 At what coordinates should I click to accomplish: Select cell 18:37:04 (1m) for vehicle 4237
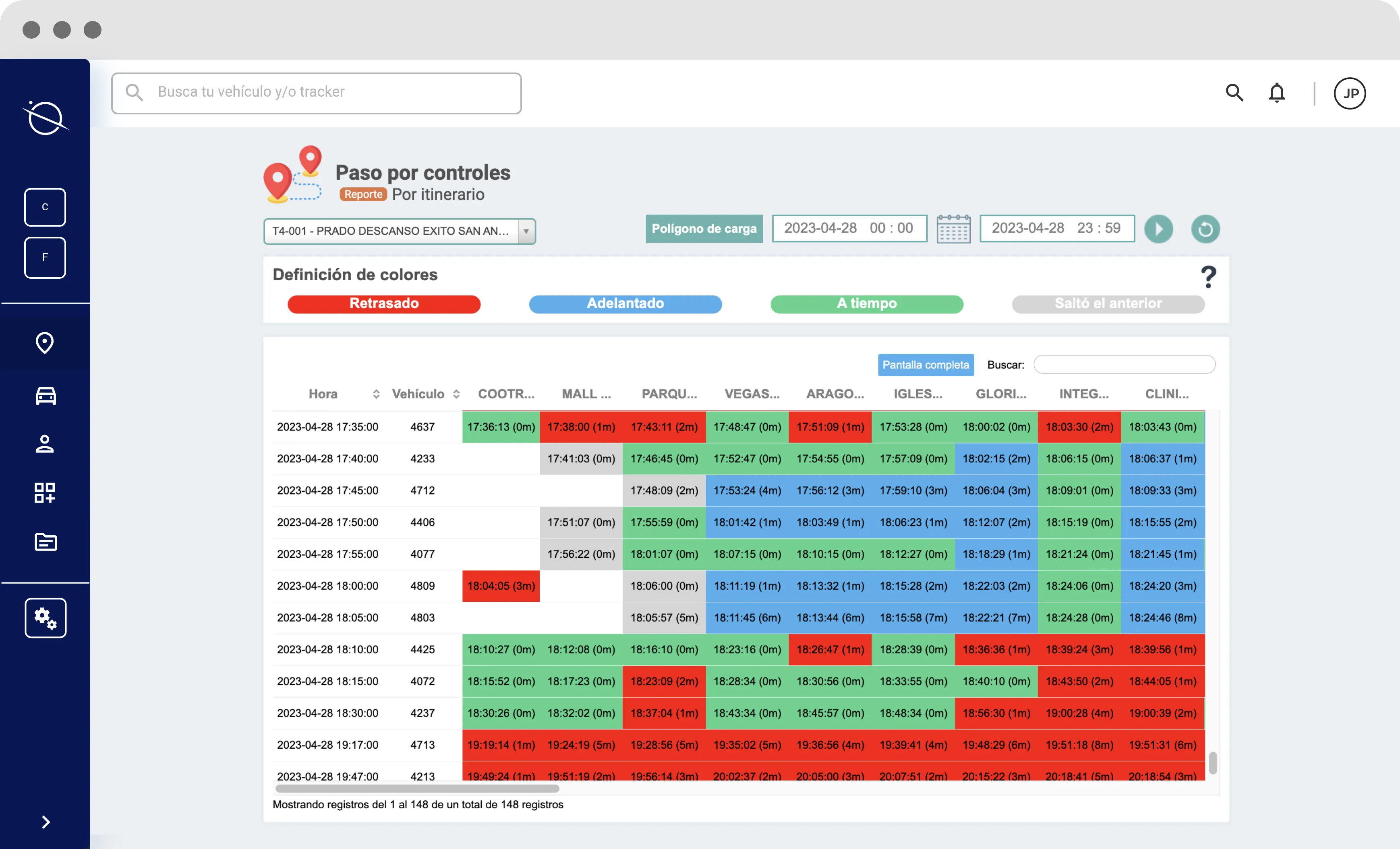click(664, 713)
